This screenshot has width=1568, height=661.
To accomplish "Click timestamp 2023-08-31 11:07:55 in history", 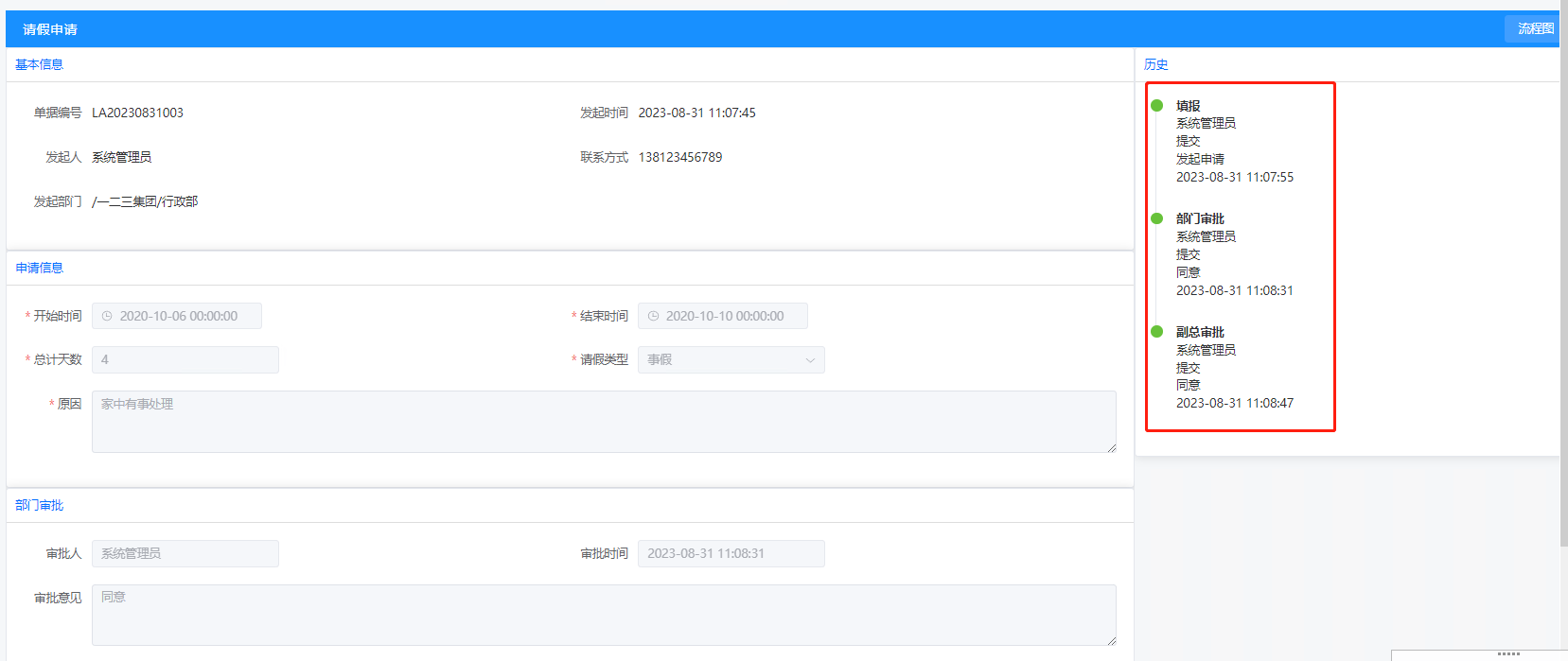I will tap(1235, 177).
